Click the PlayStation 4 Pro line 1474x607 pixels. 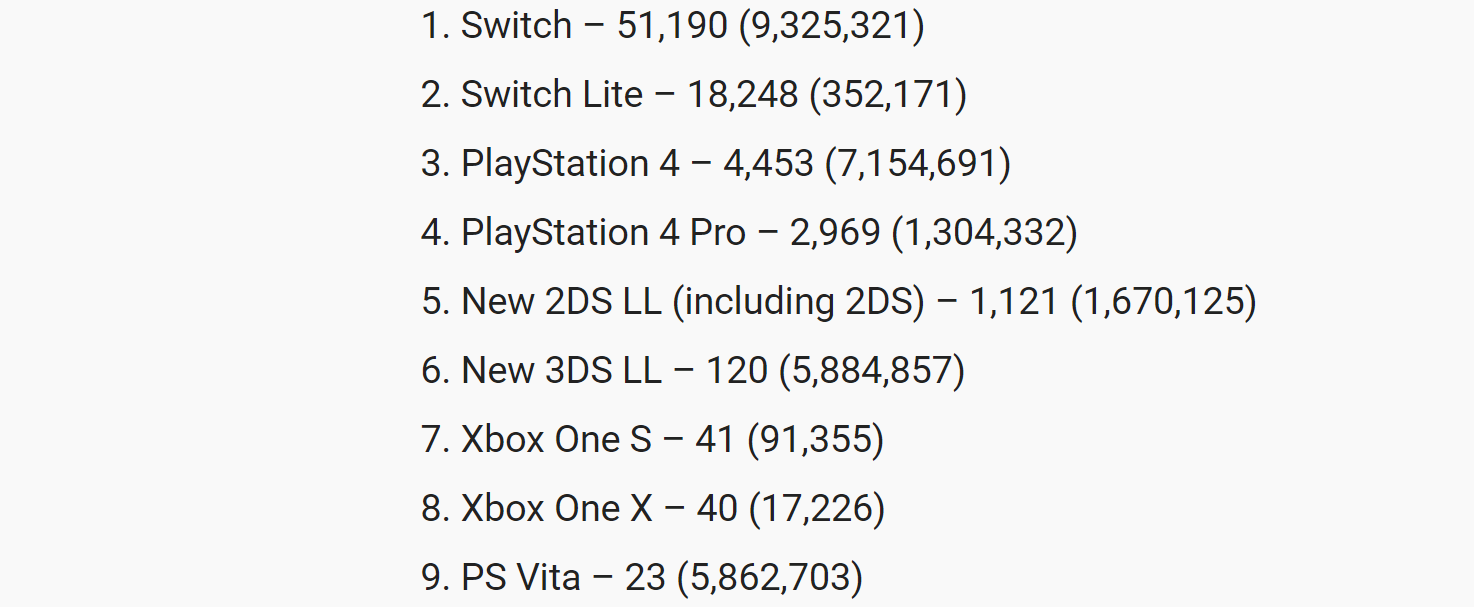[x=750, y=233]
